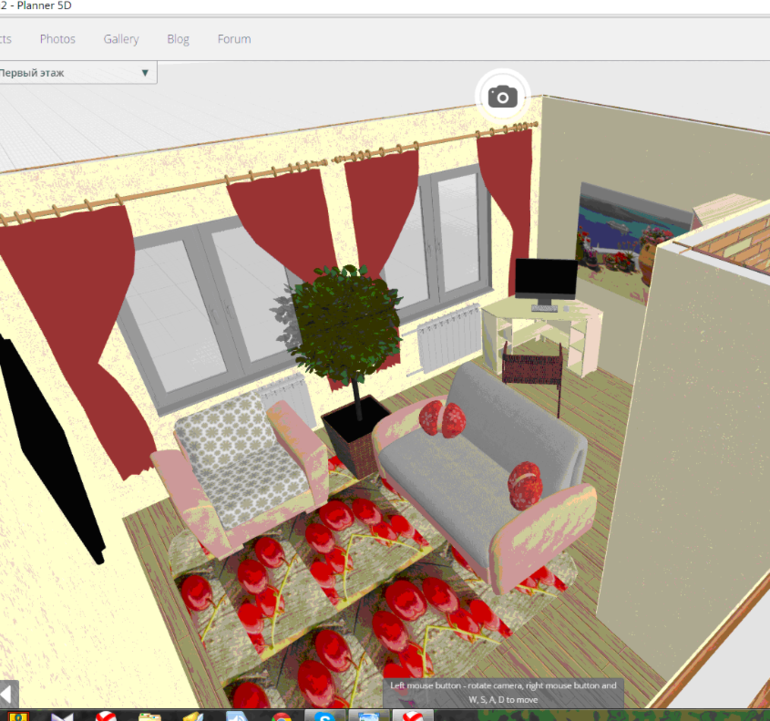Select the computer monitor on the corner desk
This screenshot has height=721, width=770.
coord(546,281)
